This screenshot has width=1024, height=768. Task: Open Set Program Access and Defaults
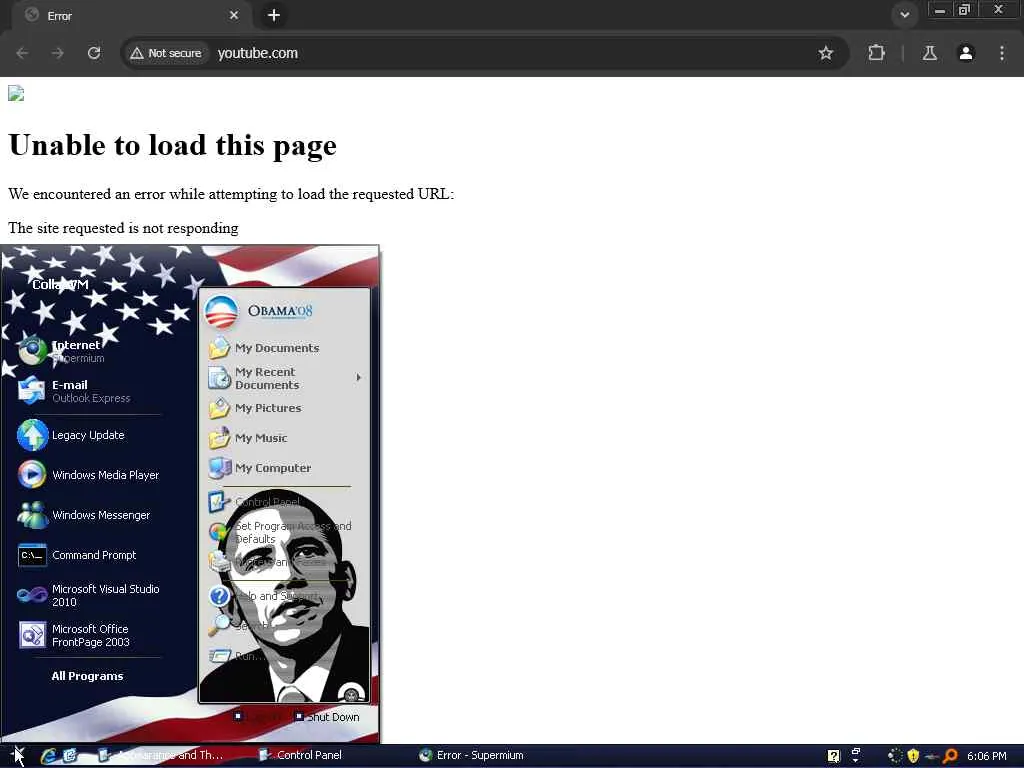pos(281,532)
